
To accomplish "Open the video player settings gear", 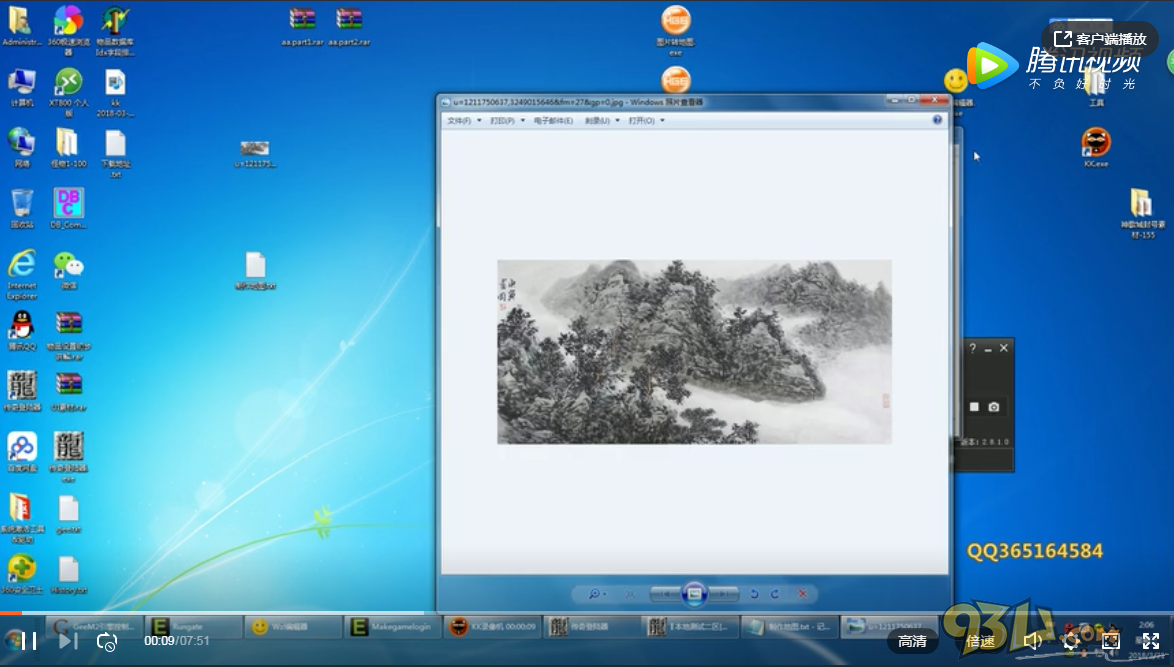I will (1071, 641).
